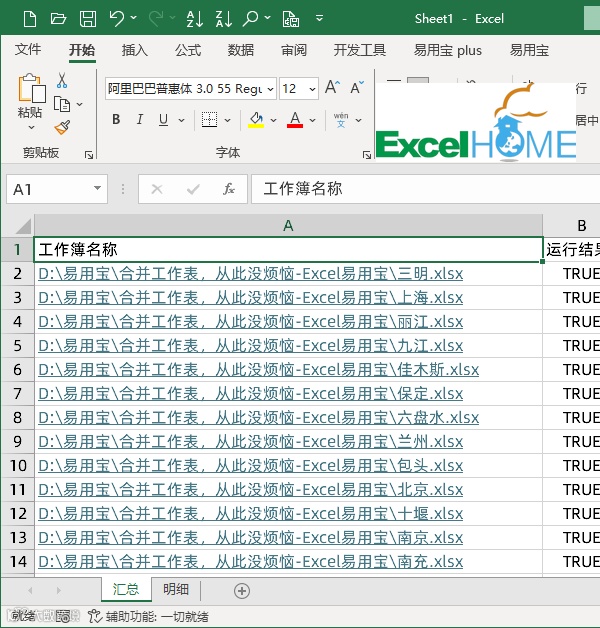Image resolution: width=600 pixels, height=628 pixels.
Task: Expand phonetic guide options arrow
Action: (x=358, y=120)
